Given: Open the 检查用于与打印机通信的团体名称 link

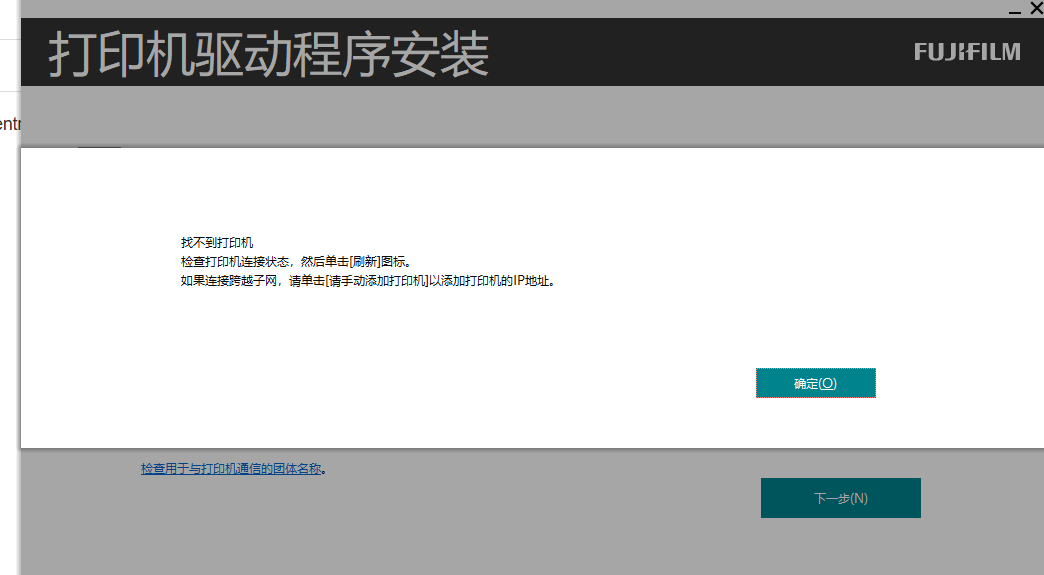Looking at the screenshot, I should click(231, 469).
